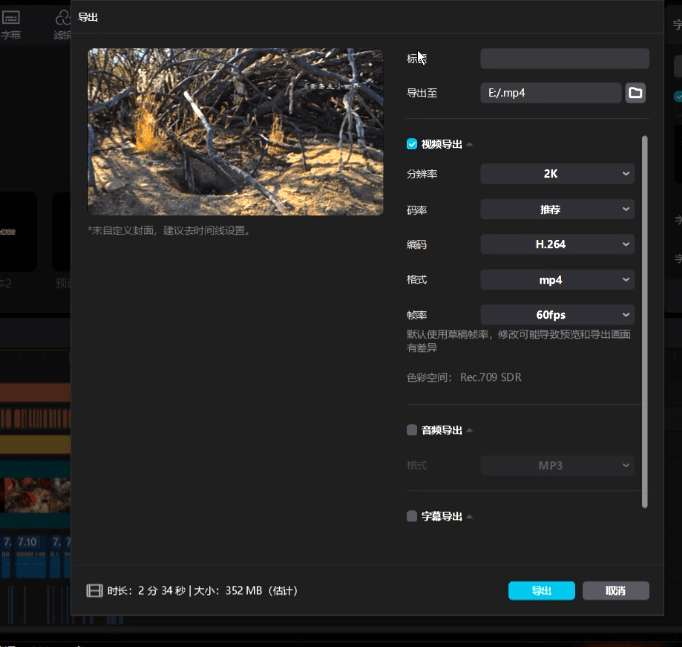Screen dimensions: 682x647
Task: Collapse the 视频导出 section arrow
Action: point(470,144)
